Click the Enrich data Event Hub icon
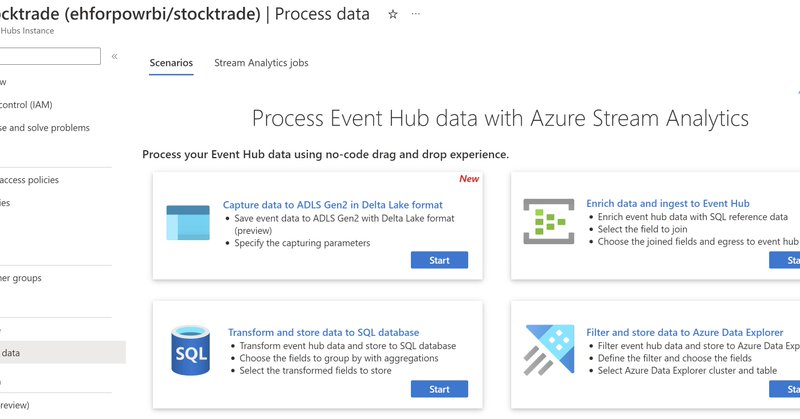Screen dimensions: 800x419 click(548, 221)
